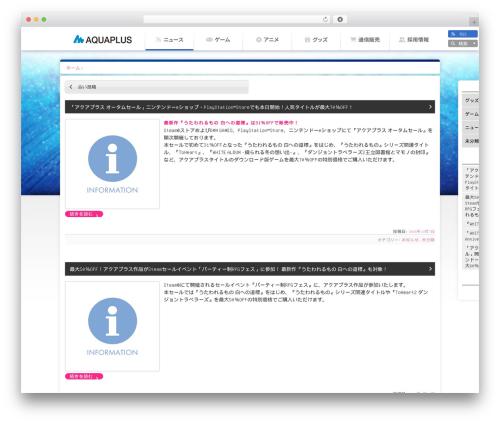Select ゲーム category in the right sidebar
Screen dimensions: 500x423
coord(471,114)
